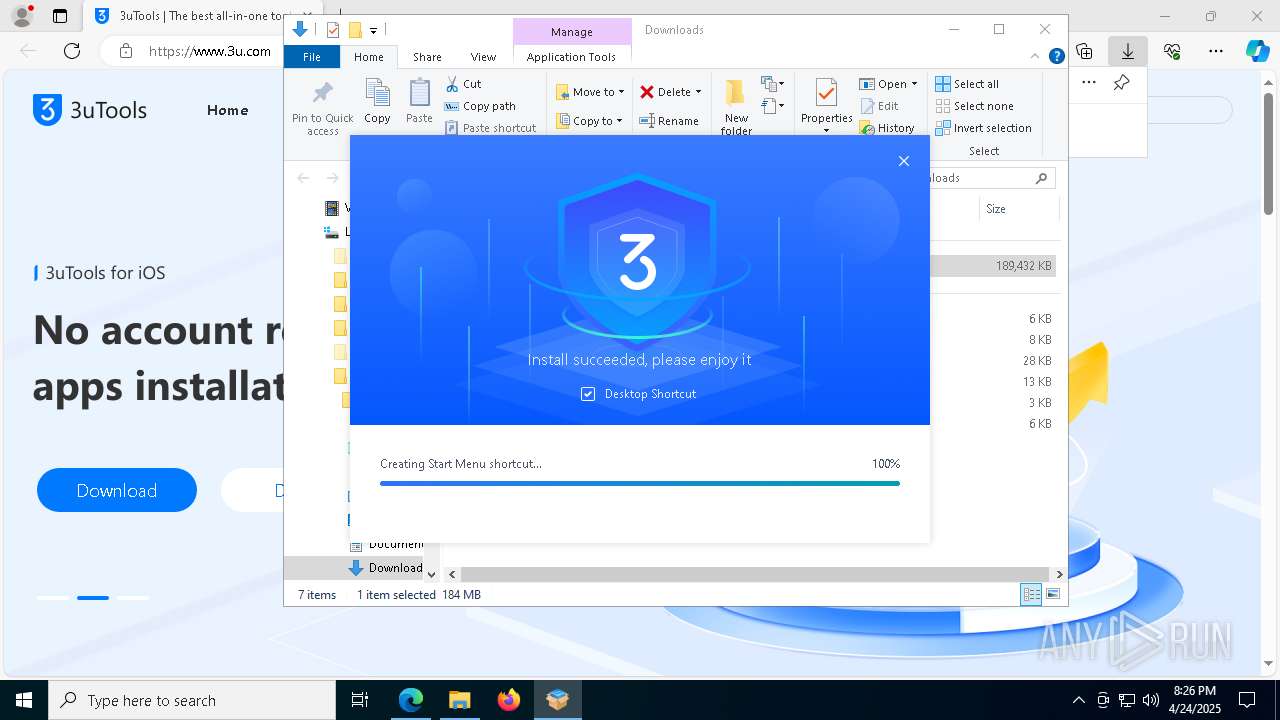
Task: Click the Documents item in navigation pane
Action: pos(386,544)
